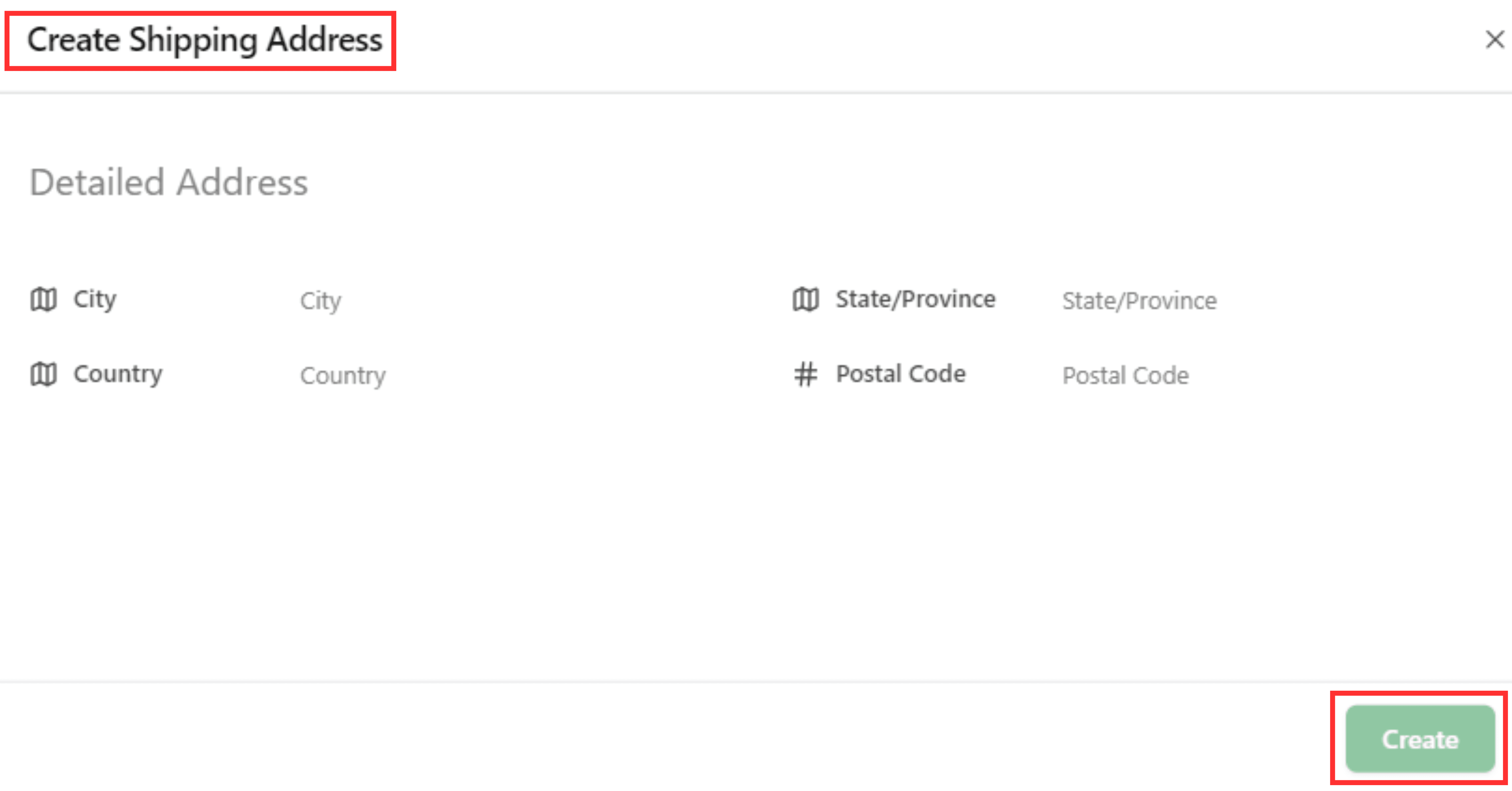
Task: Click the Create Shipping Address title text
Action: click(204, 40)
